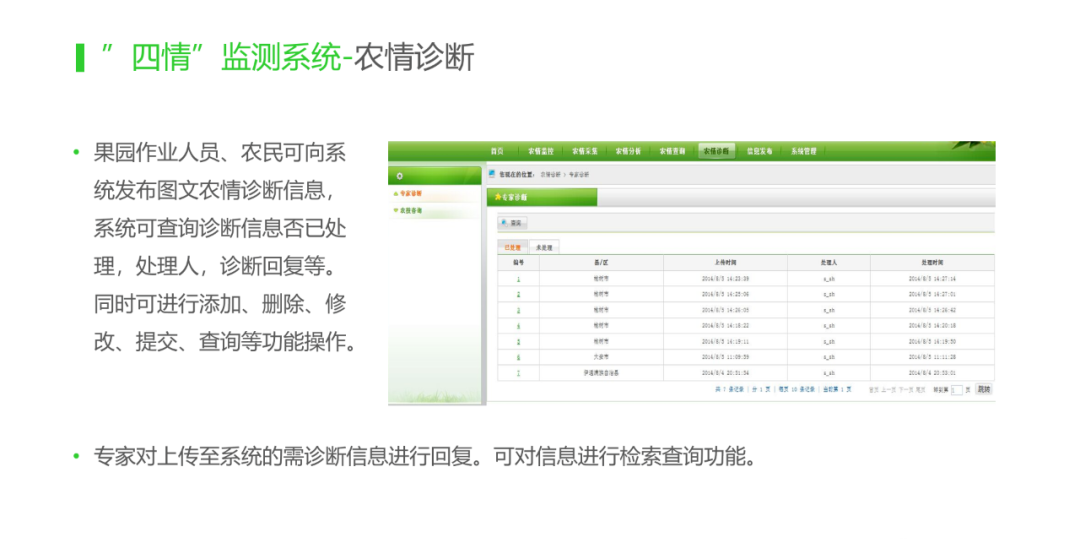Click the location icon in the breadcrumb bar
Image resolution: width=1080 pixels, height=539 pixels.
(491, 173)
